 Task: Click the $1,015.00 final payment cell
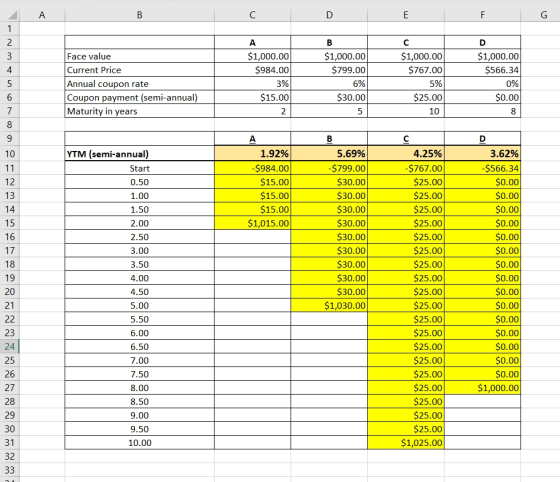[x=252, y=224]
